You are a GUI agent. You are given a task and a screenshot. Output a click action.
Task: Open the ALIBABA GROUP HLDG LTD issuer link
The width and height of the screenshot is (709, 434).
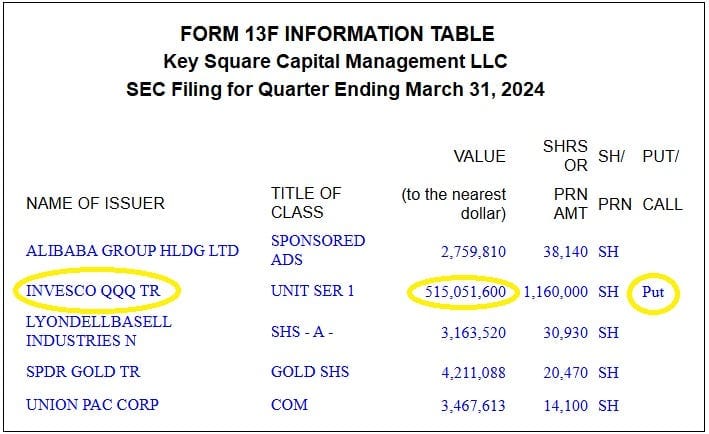point(132,251)
